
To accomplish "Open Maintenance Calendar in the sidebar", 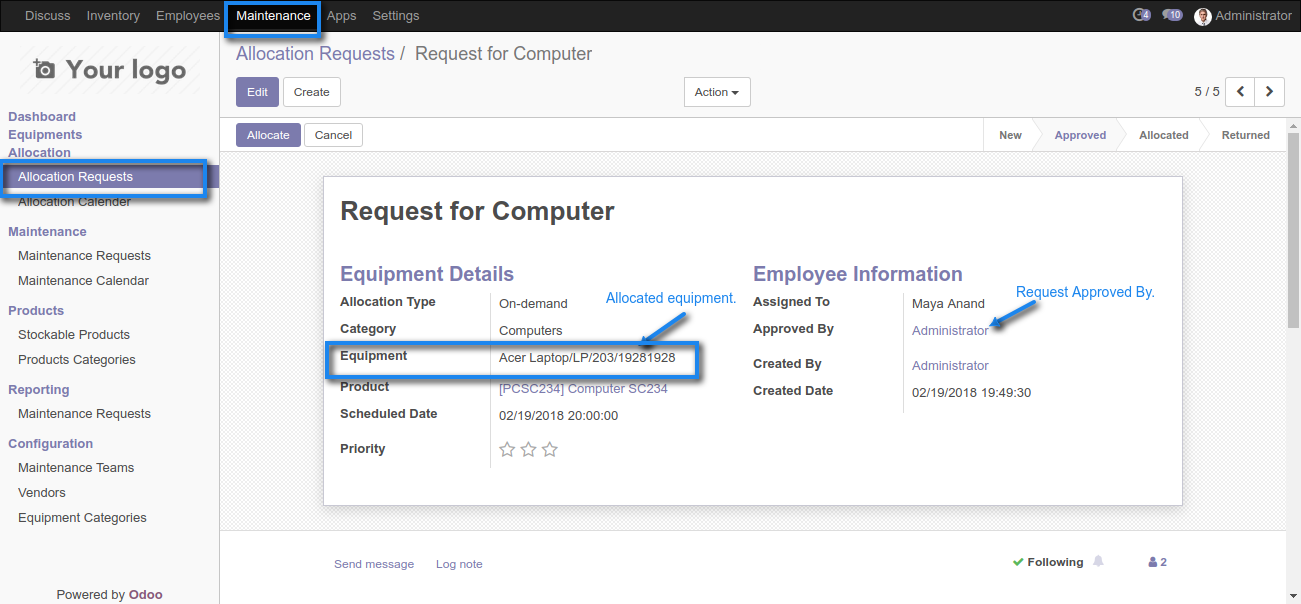I will pos(83,281).
